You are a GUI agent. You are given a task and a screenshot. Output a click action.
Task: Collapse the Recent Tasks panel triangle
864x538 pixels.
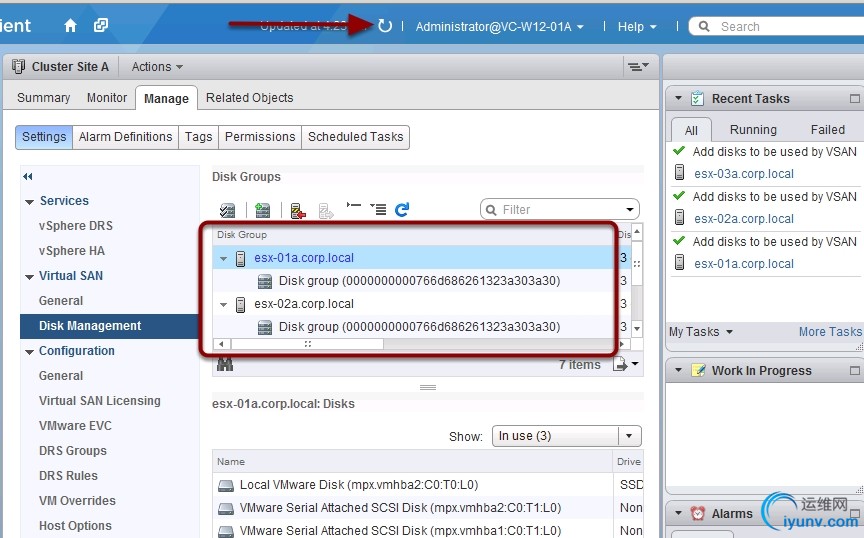[x=679, y=98]
